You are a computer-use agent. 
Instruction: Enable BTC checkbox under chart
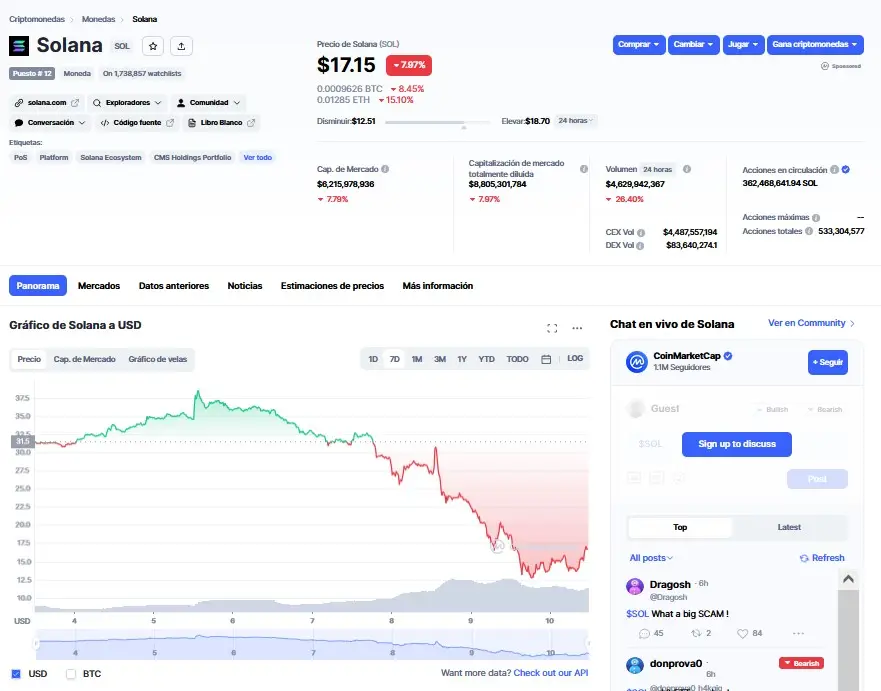(71, 674)
